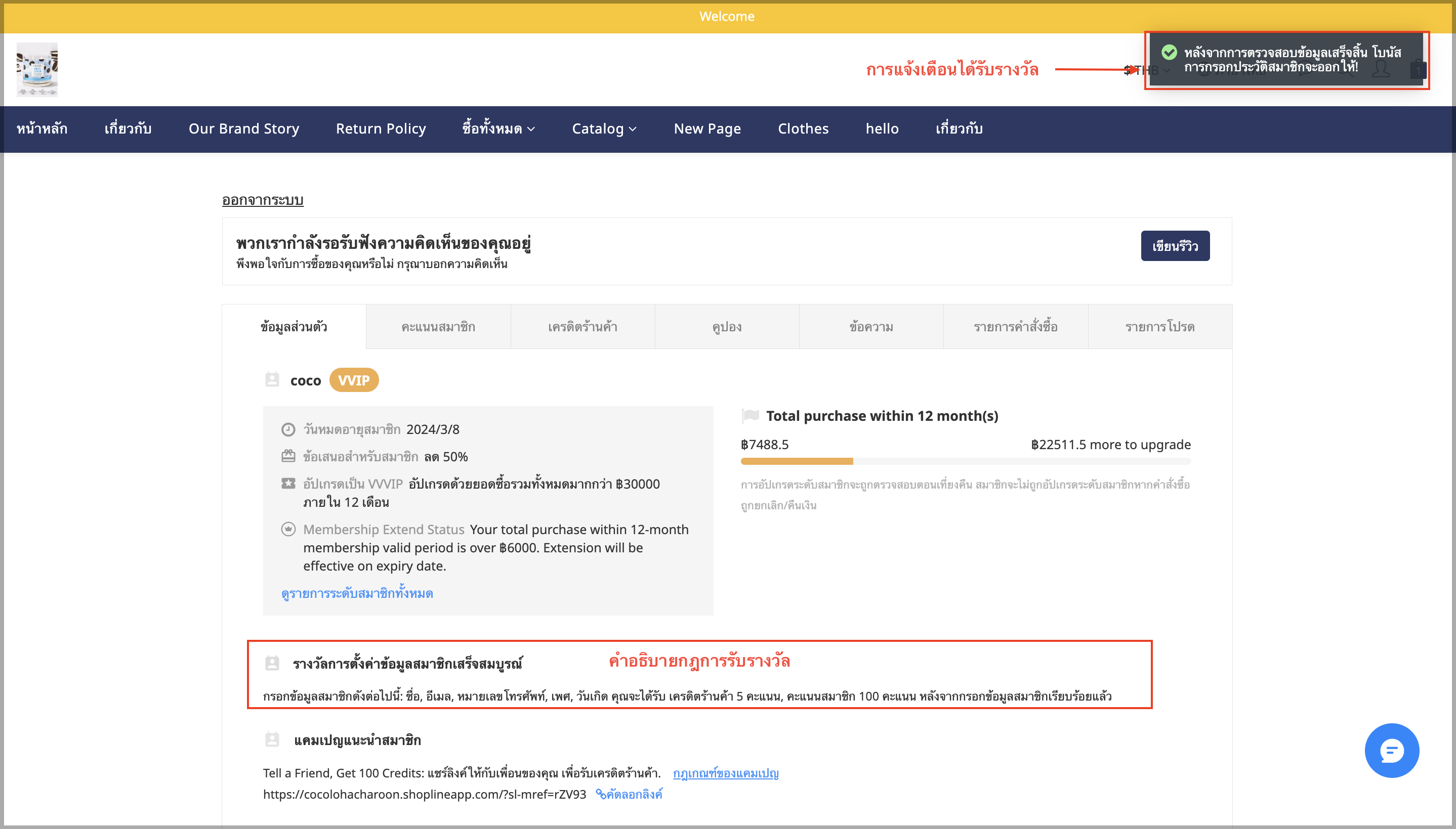Switch to the คูปอง tab
Viewport: 1456px width, 829px height.
click(x=727, y=327)
